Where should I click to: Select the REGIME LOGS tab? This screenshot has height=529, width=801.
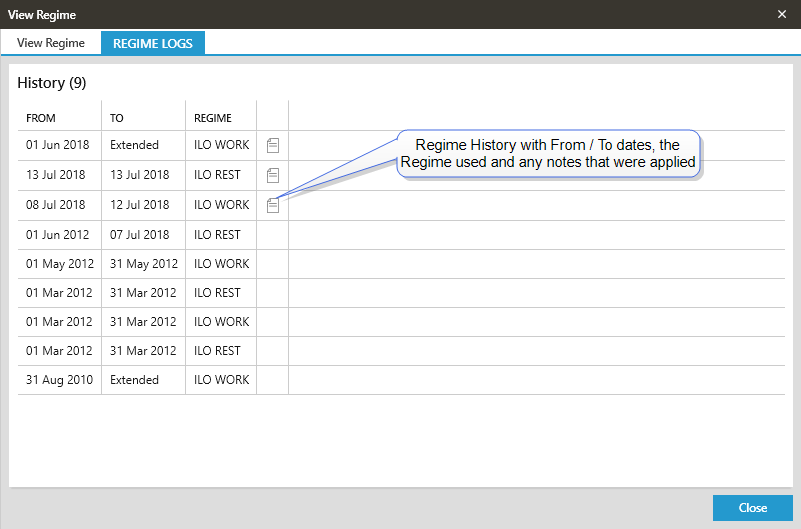pos(153,43)
